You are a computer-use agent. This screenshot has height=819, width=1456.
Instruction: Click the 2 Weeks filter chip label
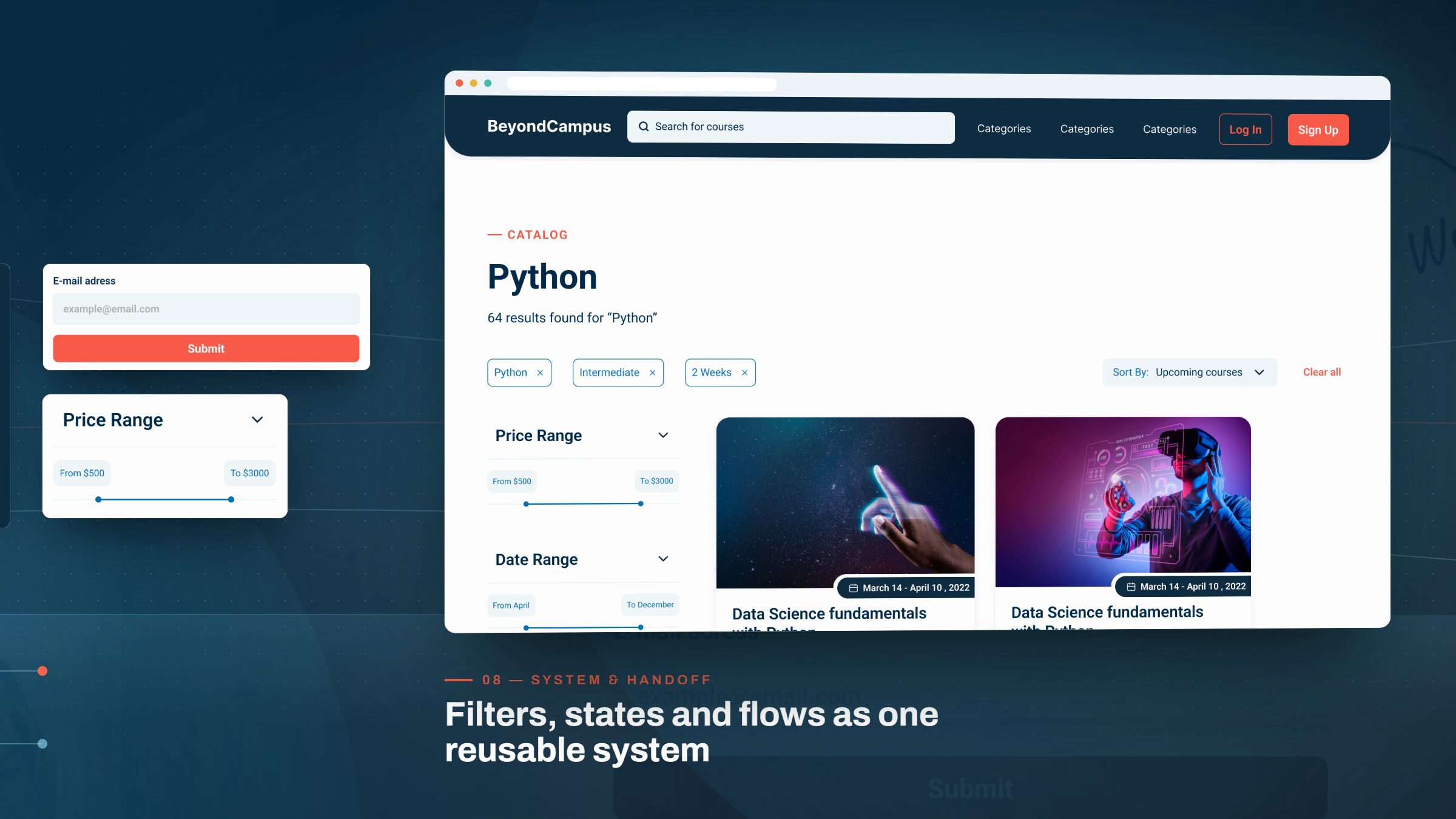[x=712, y=372]
